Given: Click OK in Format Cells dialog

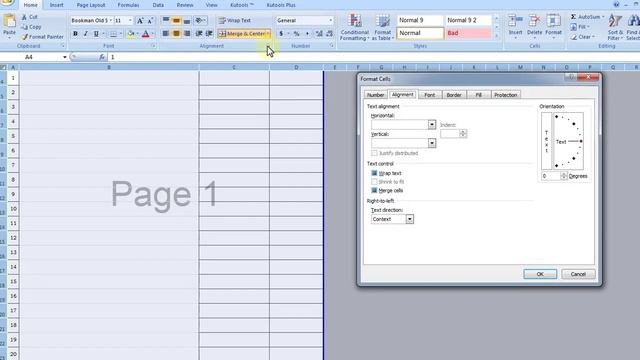Looking at the screenshot, I should 540,274.
